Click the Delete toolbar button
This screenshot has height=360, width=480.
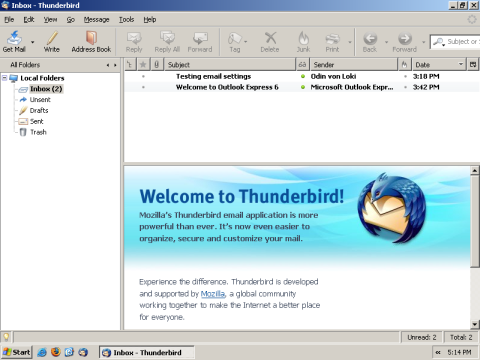270,41
